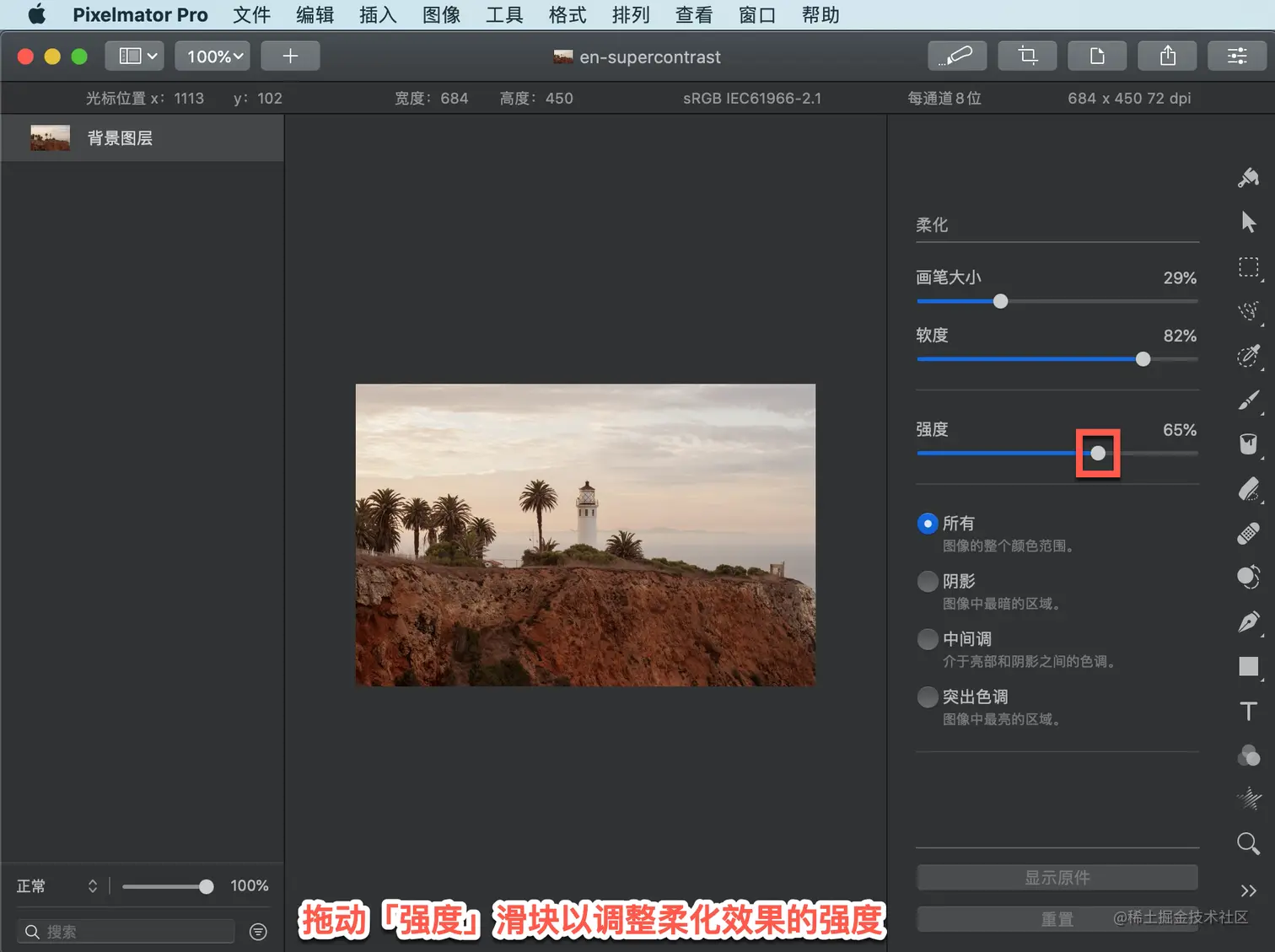The image size is (1275, 952).
Task: Open the 排列 menu
Action: click(631, 15)
